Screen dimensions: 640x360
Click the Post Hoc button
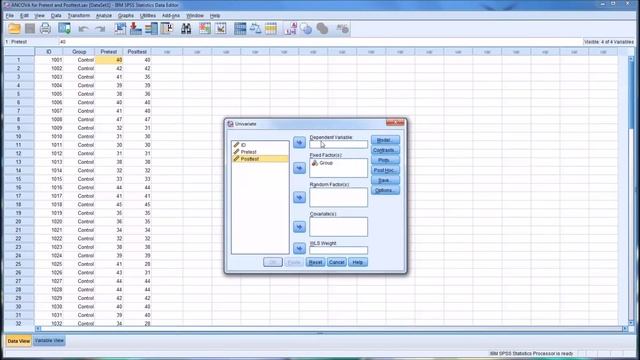pyautogui.click(x=385, y=170)
